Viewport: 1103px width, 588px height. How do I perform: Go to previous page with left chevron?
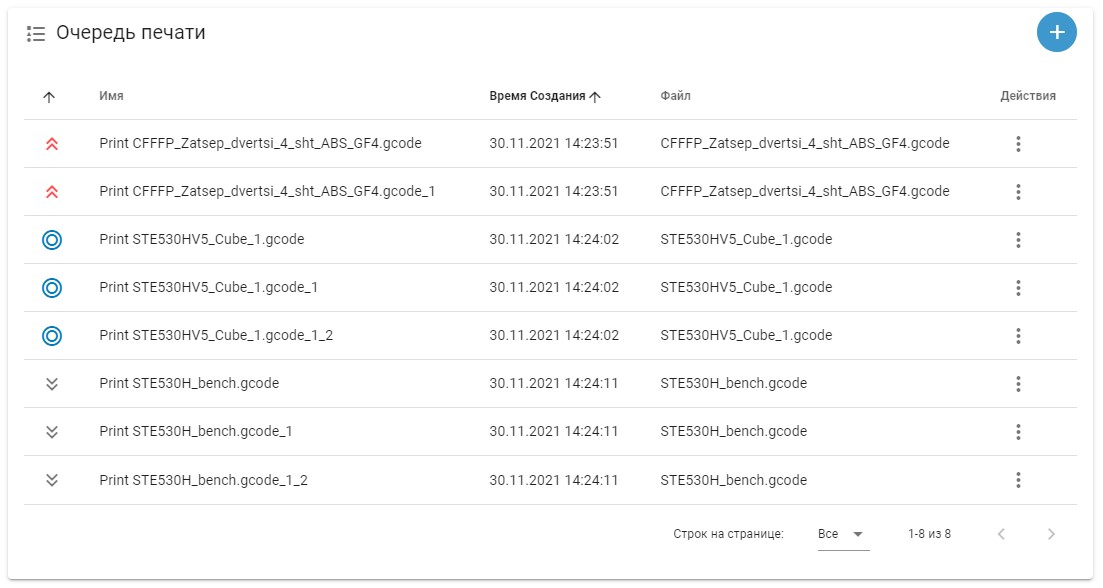tap(1001, 535)
